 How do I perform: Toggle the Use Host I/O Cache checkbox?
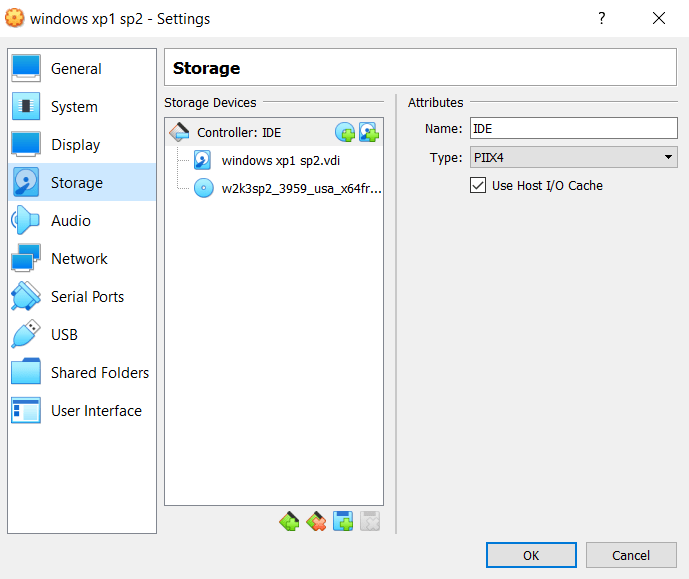coord(478,185)
